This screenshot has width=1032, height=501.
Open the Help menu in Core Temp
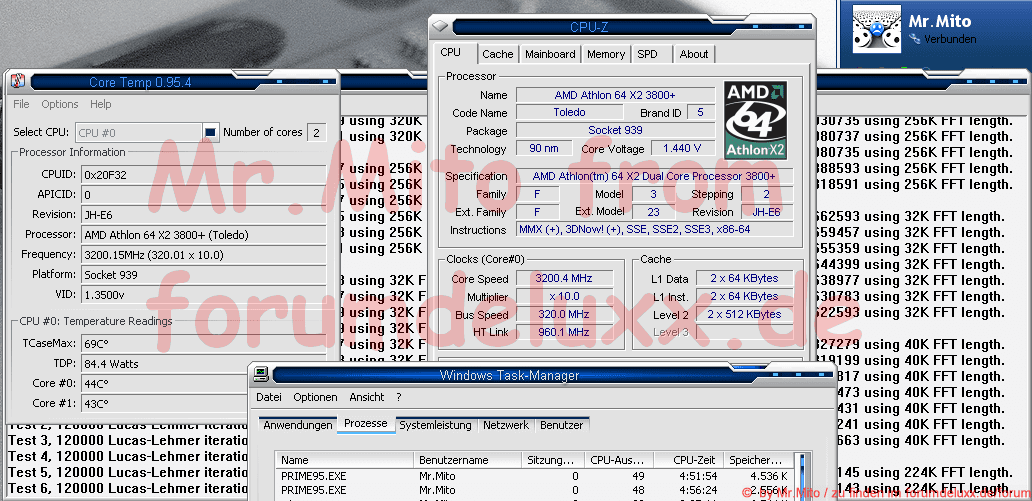101,104
